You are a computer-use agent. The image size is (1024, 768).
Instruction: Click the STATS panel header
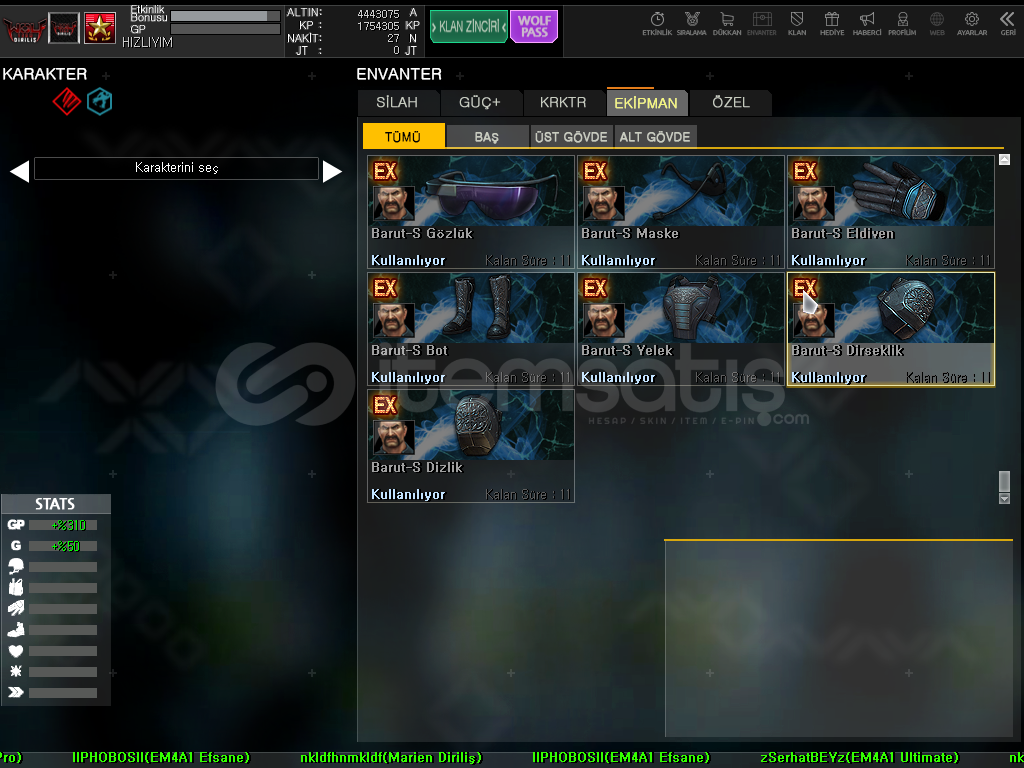pyautogui.click(x=56, y=504)
